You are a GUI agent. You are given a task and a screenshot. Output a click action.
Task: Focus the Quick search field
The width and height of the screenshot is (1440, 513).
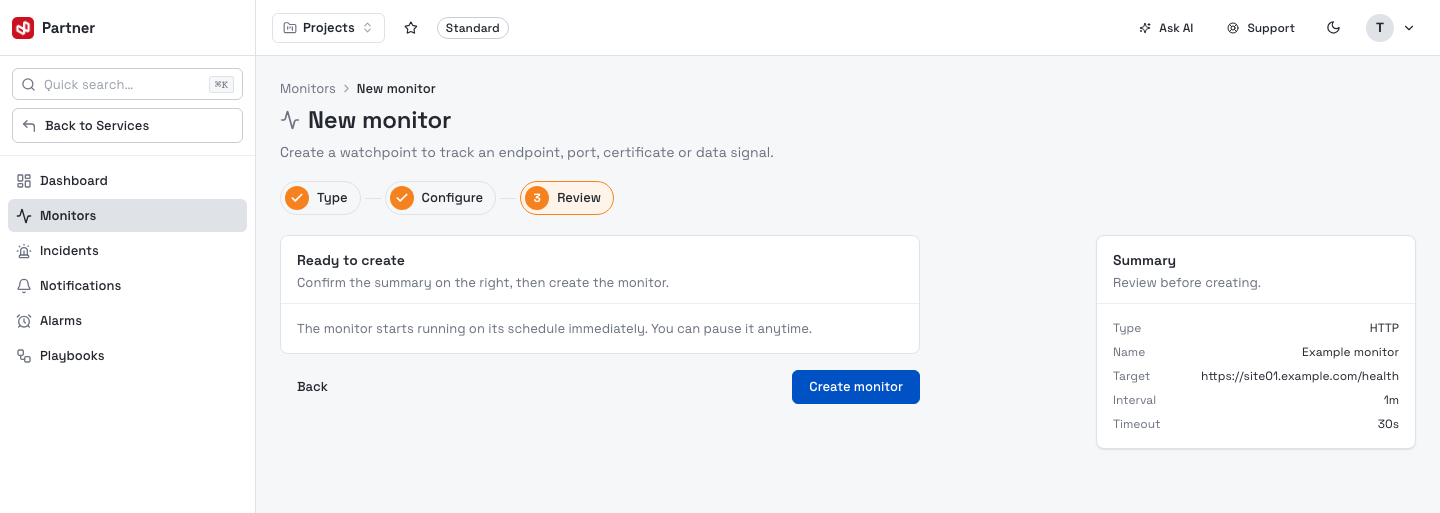click(x=127, y=85)
